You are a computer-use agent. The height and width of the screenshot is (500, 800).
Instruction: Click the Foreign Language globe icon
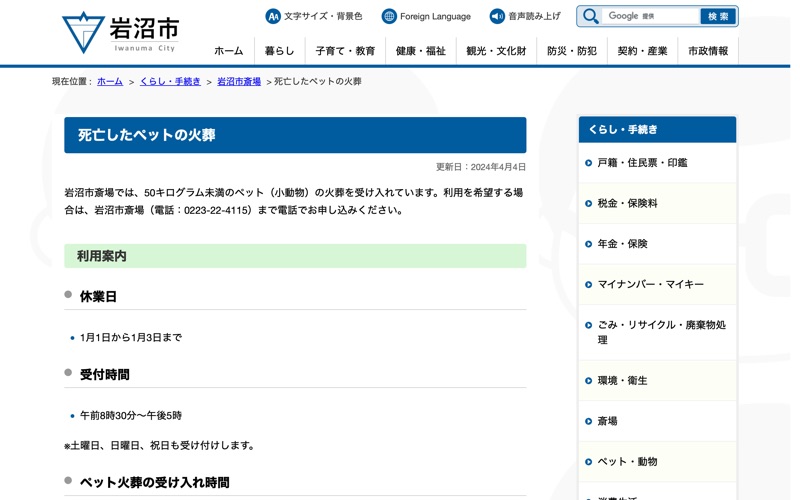pos(389,16)
